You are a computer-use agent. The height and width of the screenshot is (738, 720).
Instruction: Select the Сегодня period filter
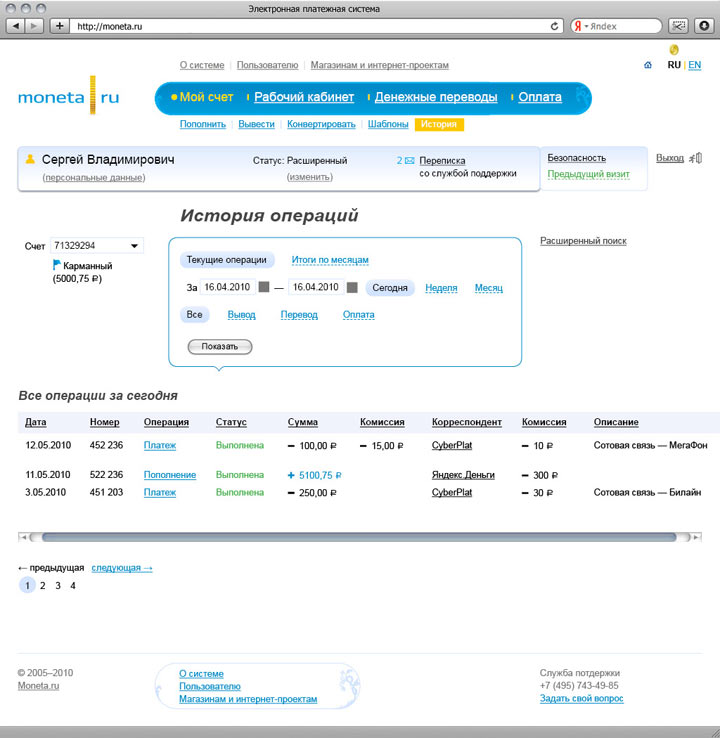(390, 288)
